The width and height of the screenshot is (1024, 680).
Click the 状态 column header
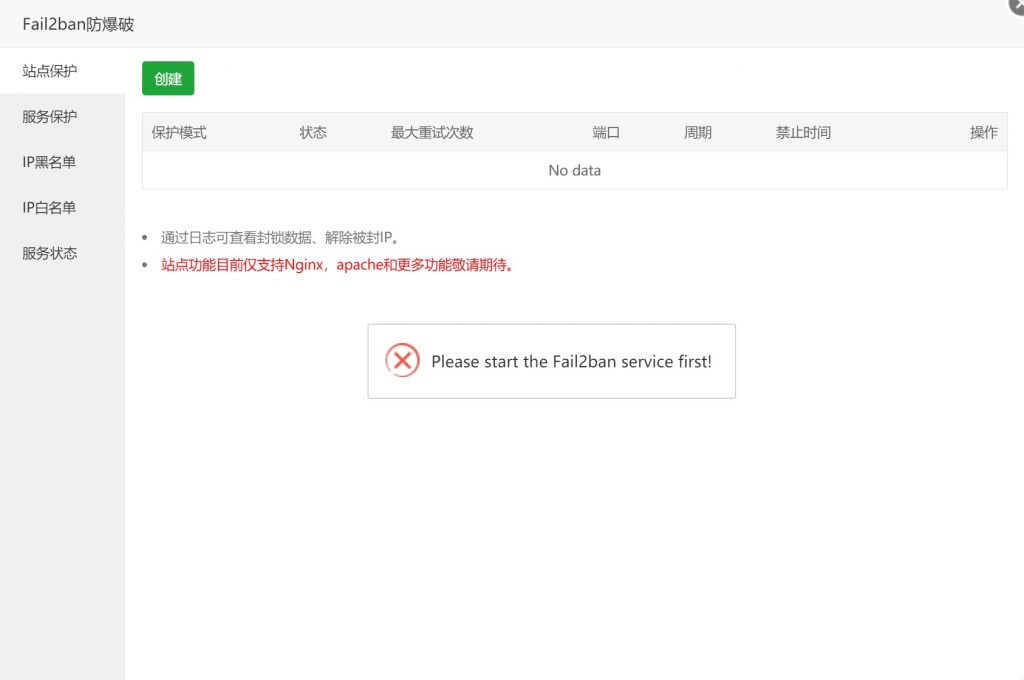click(x=313, y=132)
